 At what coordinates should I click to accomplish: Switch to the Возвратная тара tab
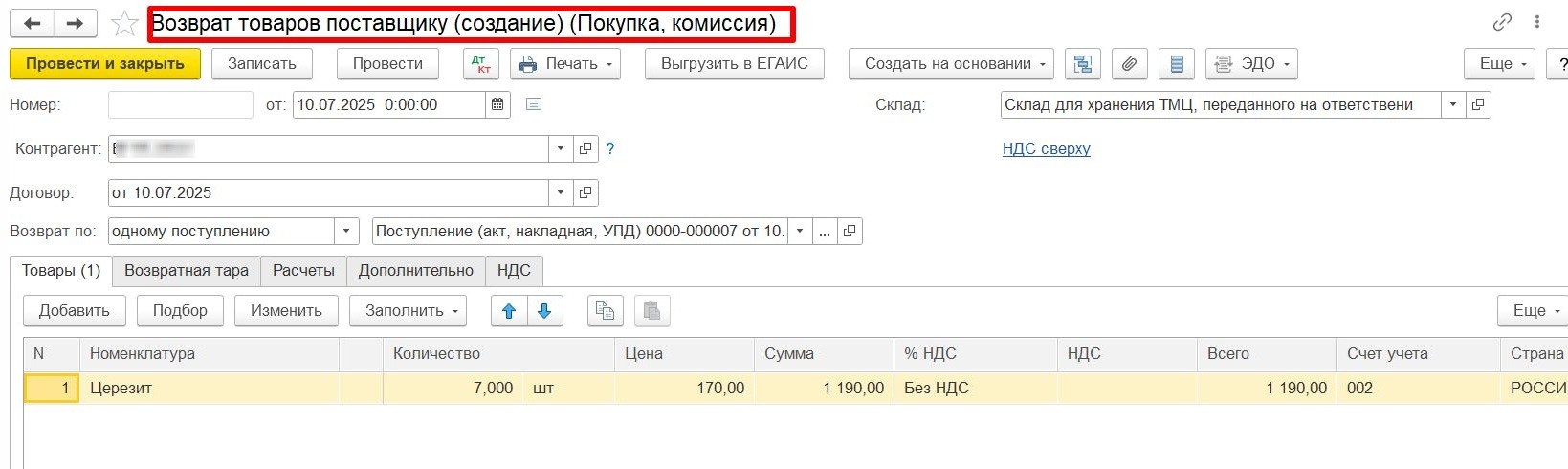click(x=187, y=271)
